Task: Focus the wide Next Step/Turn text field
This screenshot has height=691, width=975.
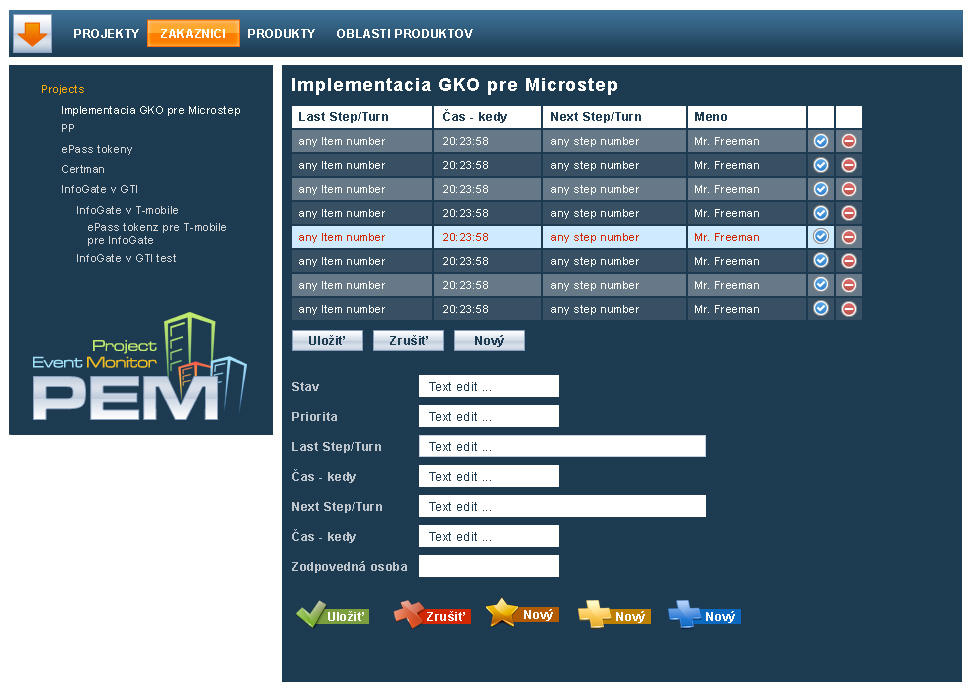Action: pos(562,506)
